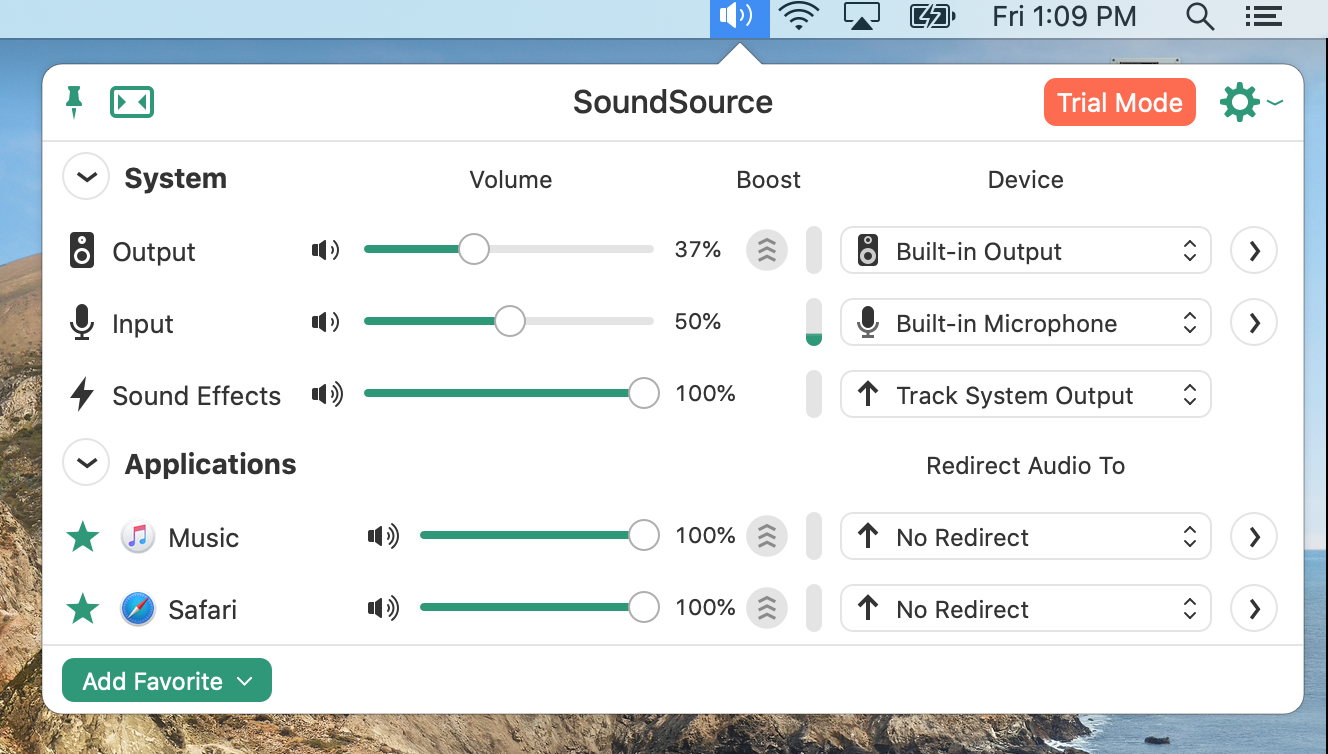Click the Music app icon
This screenshot has height=754, width=1328.
coord(138,537)
